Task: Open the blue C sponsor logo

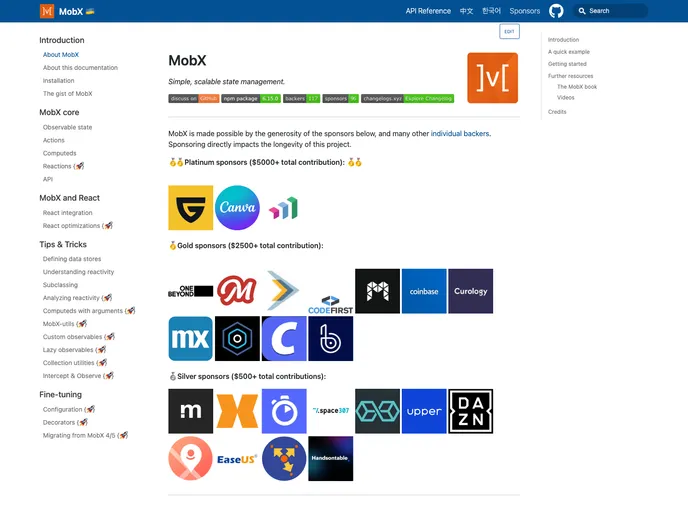Action: (x=284, y=339)
